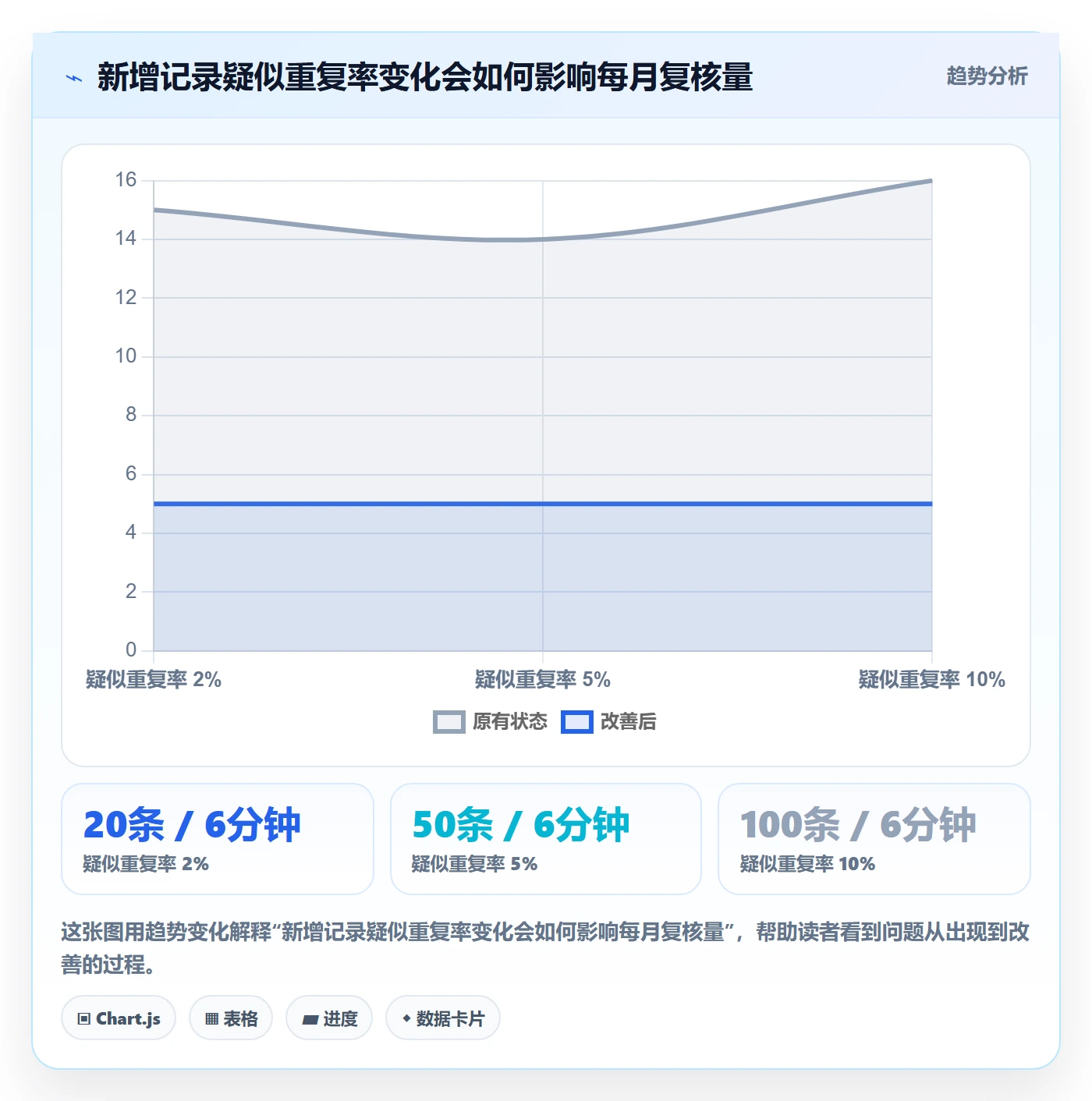Click the y-axis value 0
Viewport: 1092px width, 1101px height.
pos(131,650)
